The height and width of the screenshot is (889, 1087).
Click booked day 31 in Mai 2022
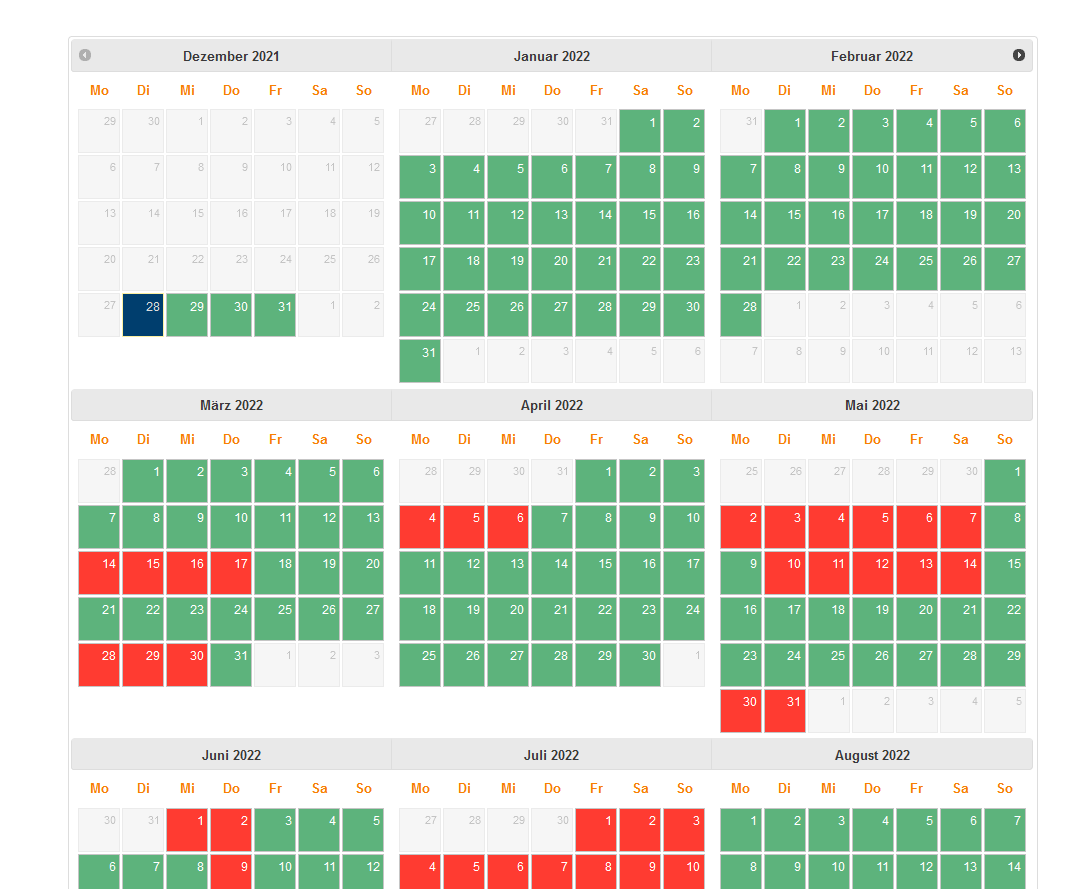click(x=785, y=710)
